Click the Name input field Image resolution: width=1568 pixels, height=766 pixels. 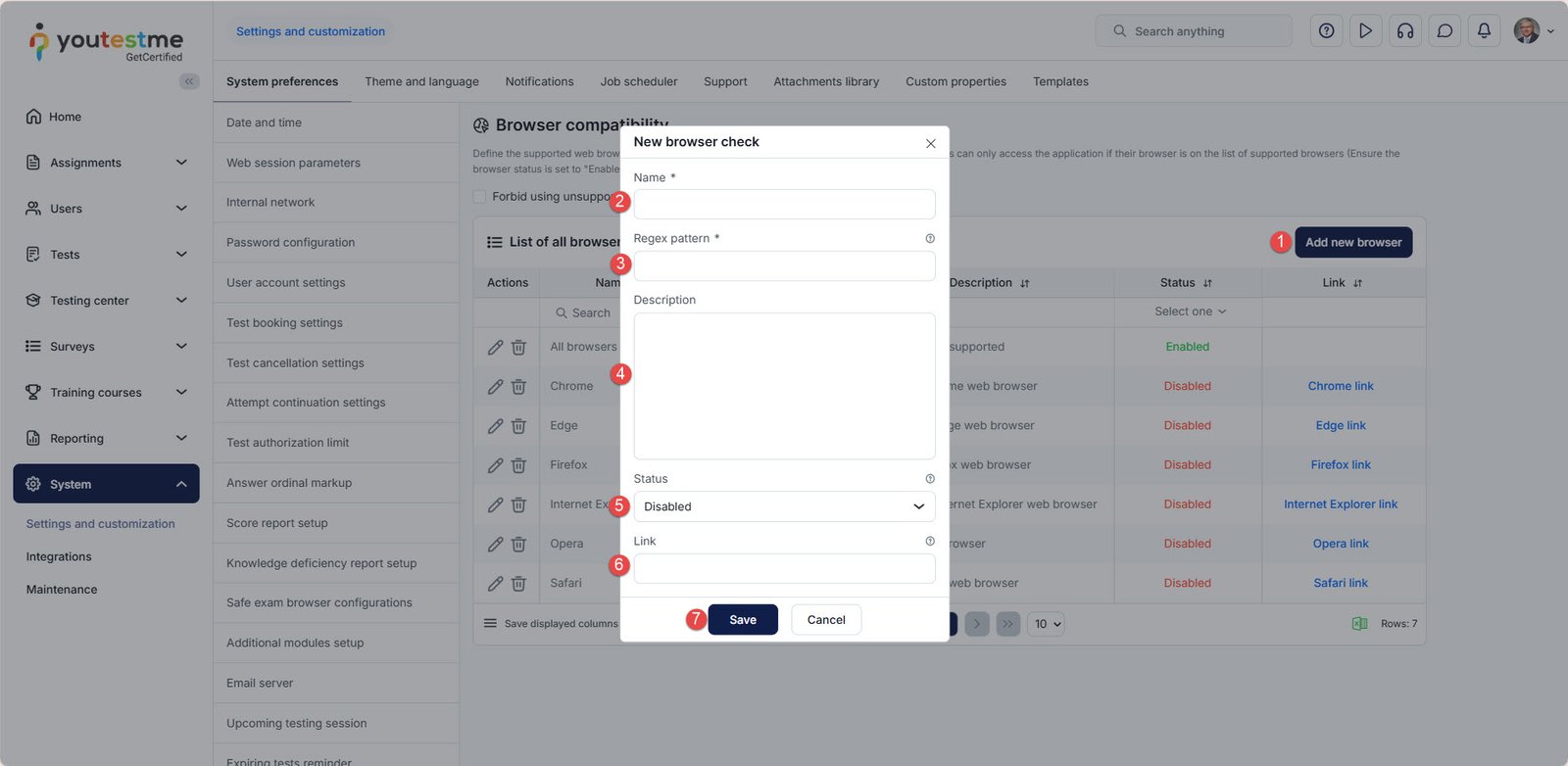(784, 205)
